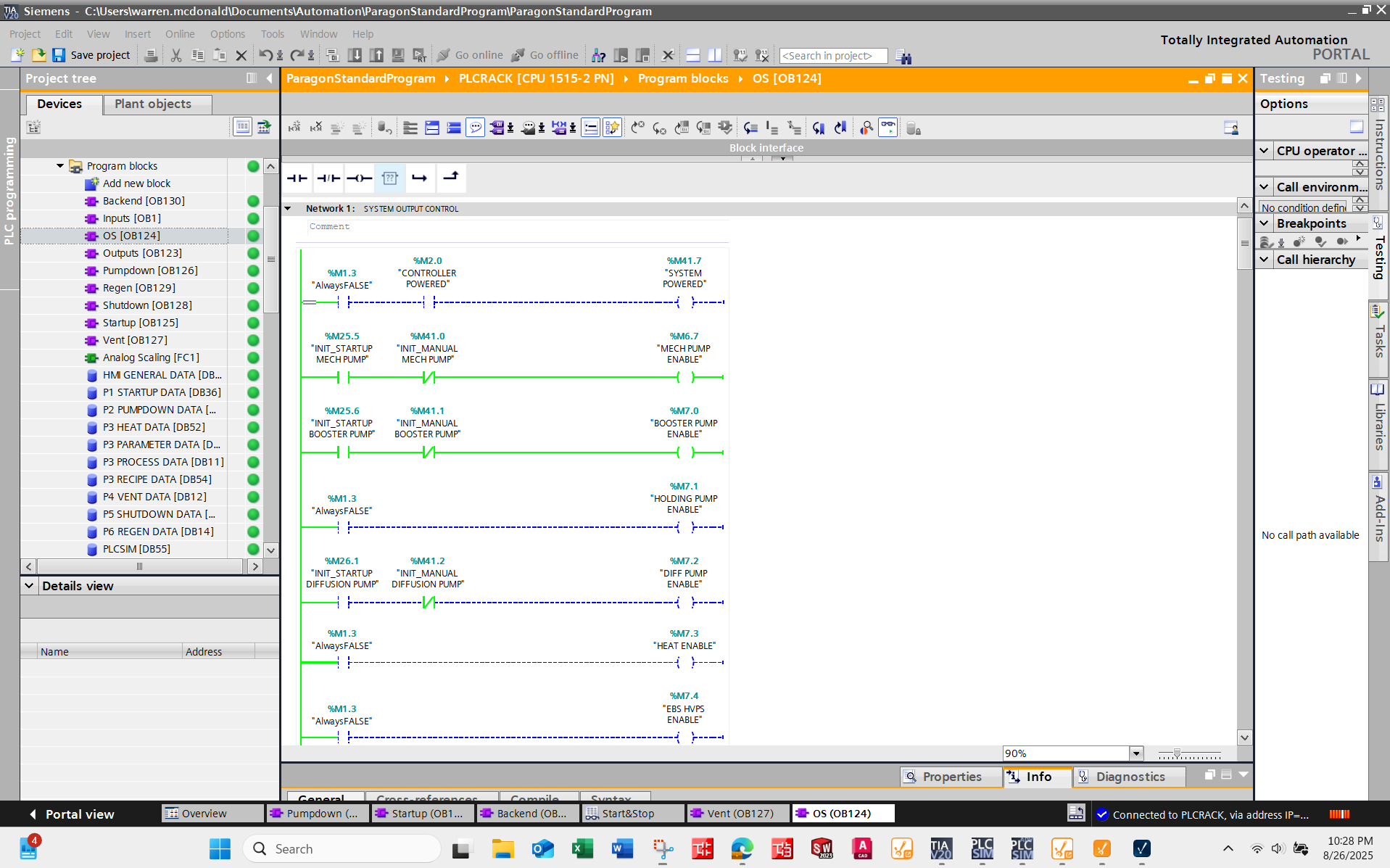Viewport: 1390px width, 868px height.
Task: Open the Info tab
Action: 1038,777
